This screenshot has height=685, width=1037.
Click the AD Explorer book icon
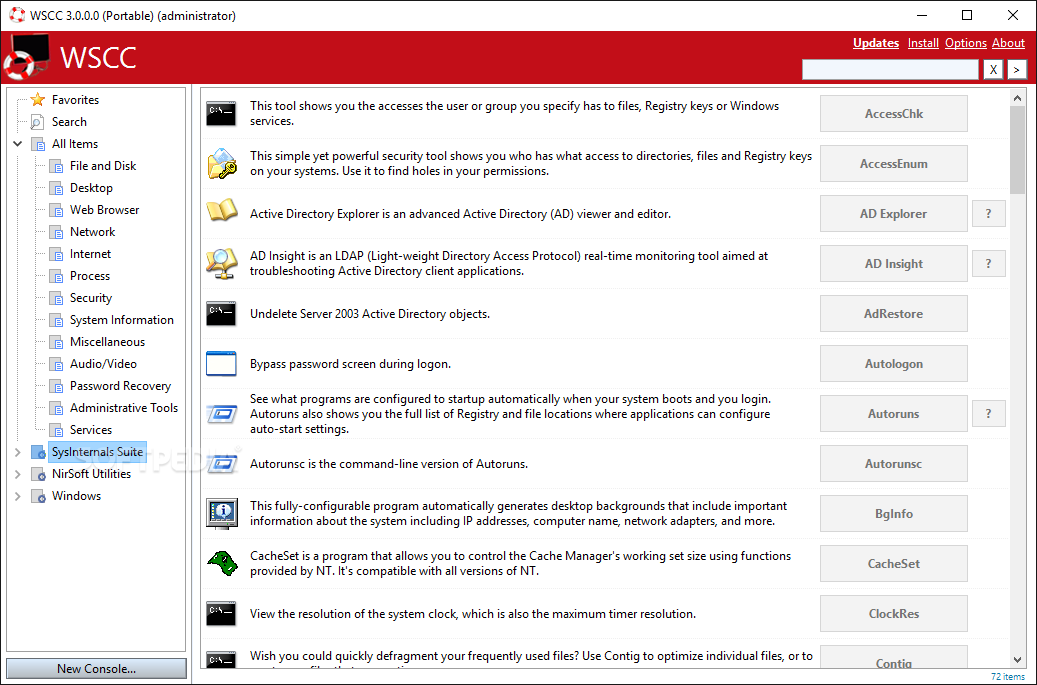click(222, 211)
